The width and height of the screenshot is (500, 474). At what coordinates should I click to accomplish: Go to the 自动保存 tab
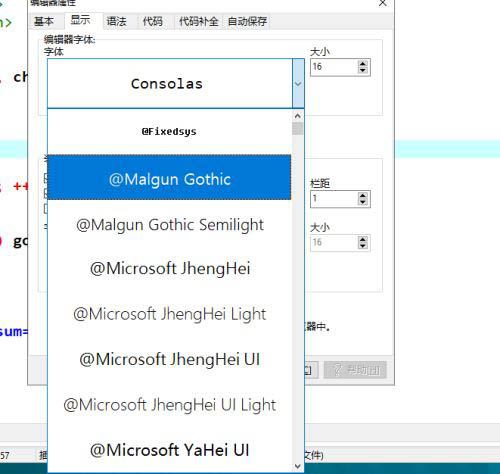pyautogui.click(x=247, y=21)
